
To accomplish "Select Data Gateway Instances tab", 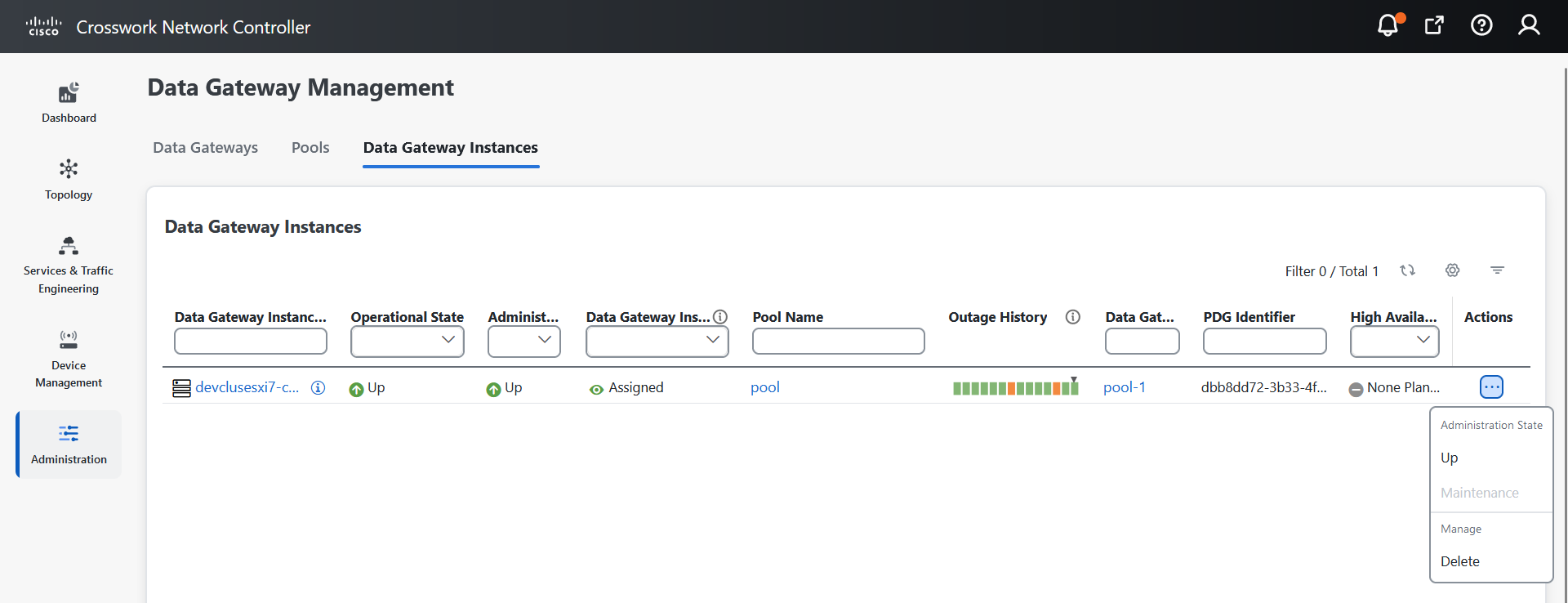I will tap(451, 148).
